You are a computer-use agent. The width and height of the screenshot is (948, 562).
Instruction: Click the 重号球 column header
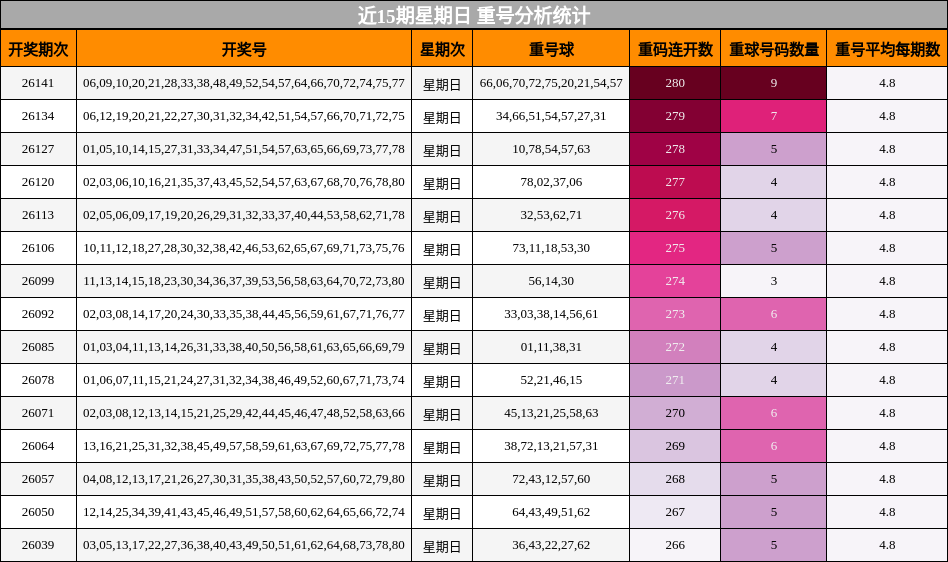tap(551, 49)
